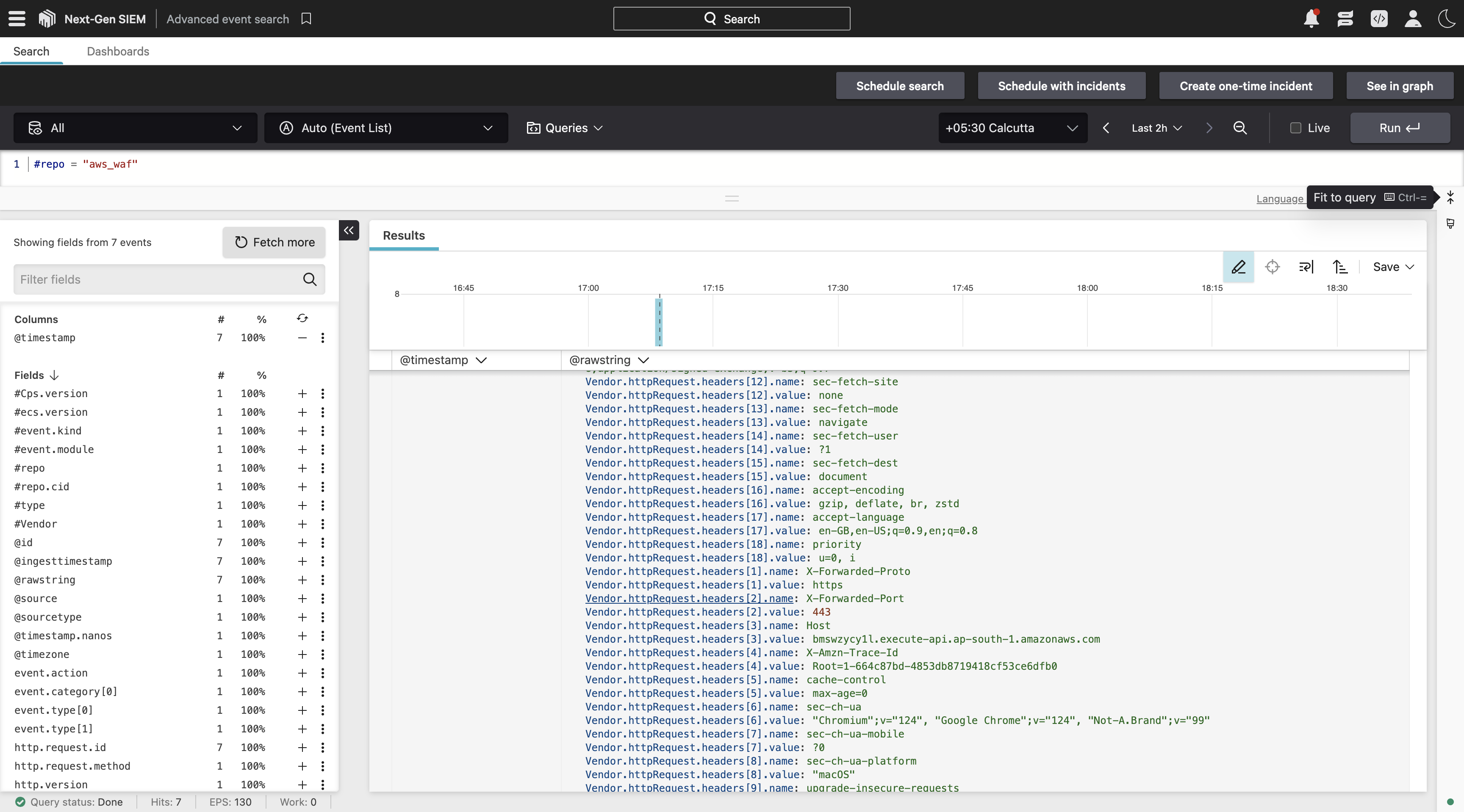Remove the @timestamp column with the minus
Image resolution: width=1464 pixels, height=812 pixels.
(302, 338)
